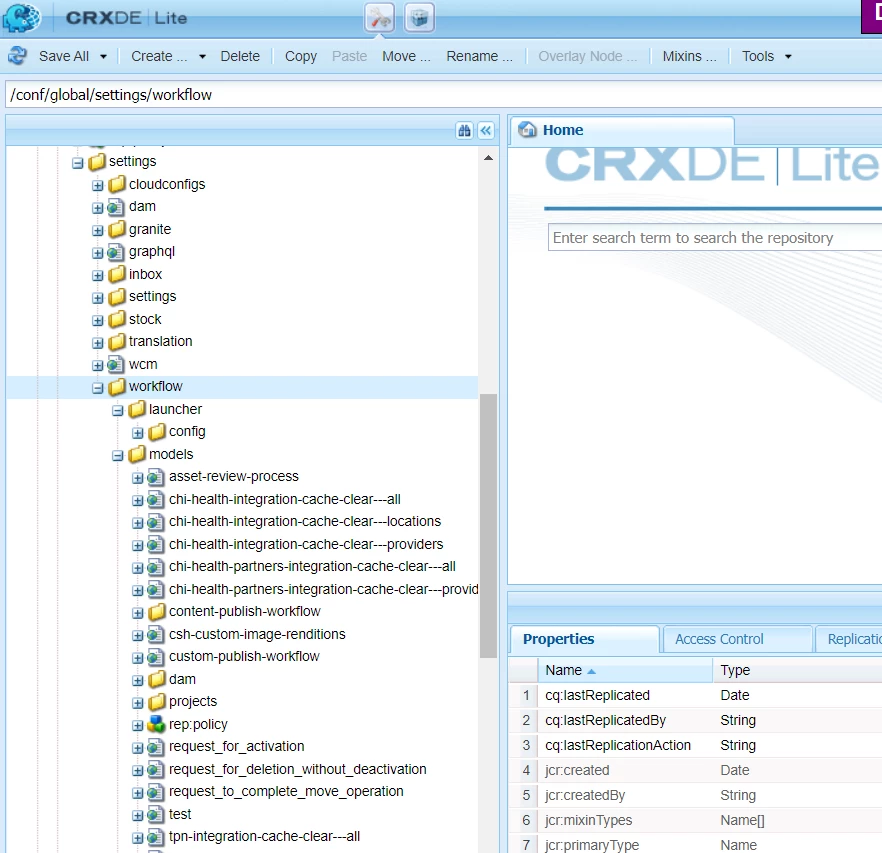The height and width of the screenshot is (853, 882).
Task: Click the binoculars search icon in tree panel
Action: click(464, 131)
